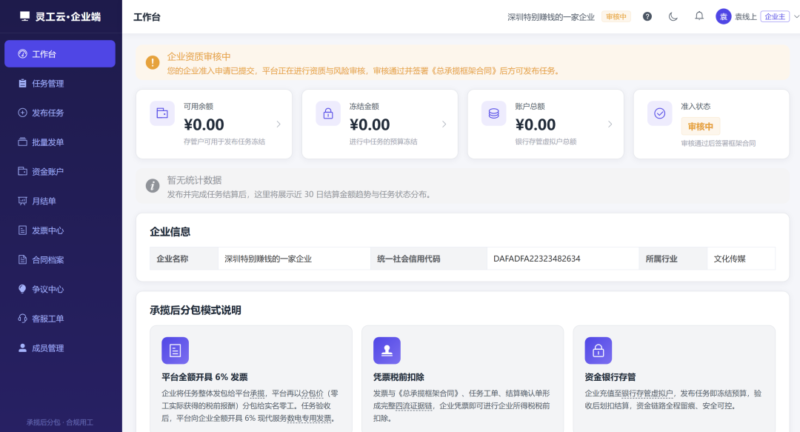Go to 任务管理 in sidebar
Viewport: 800px width, 432px height.
pos(60,83)
